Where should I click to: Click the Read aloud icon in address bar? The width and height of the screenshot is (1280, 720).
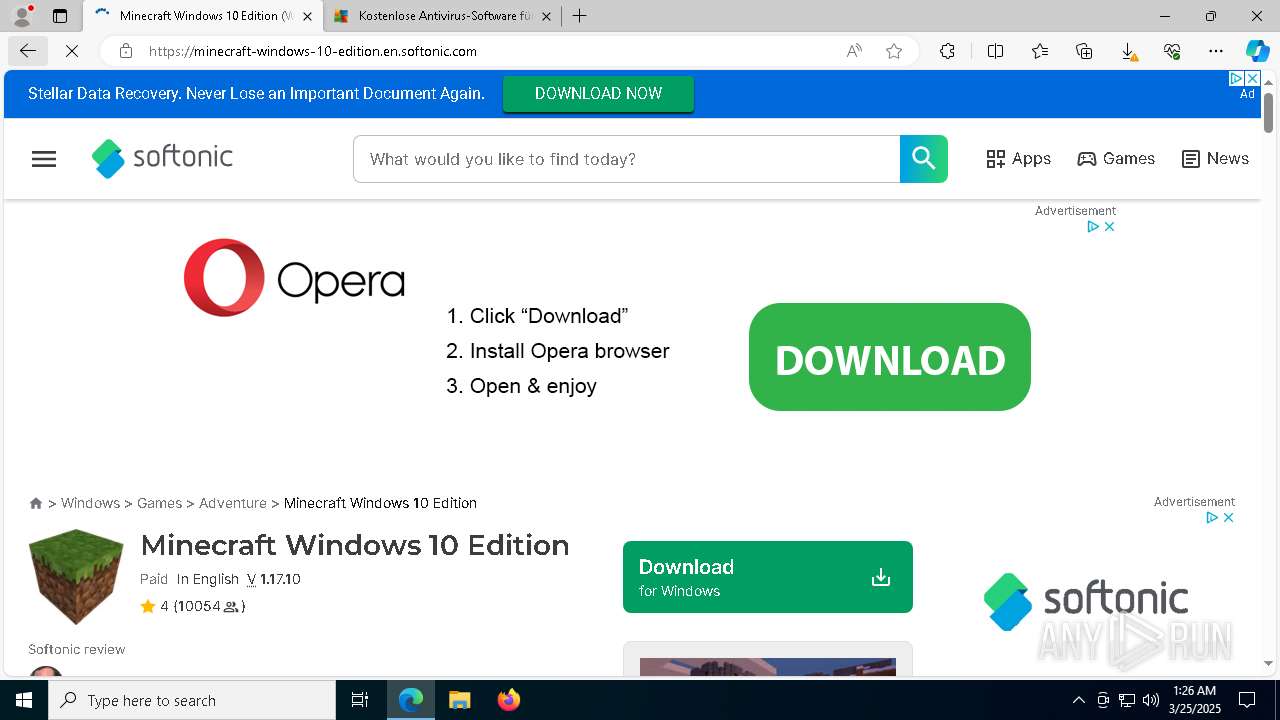tap(854, 51)
